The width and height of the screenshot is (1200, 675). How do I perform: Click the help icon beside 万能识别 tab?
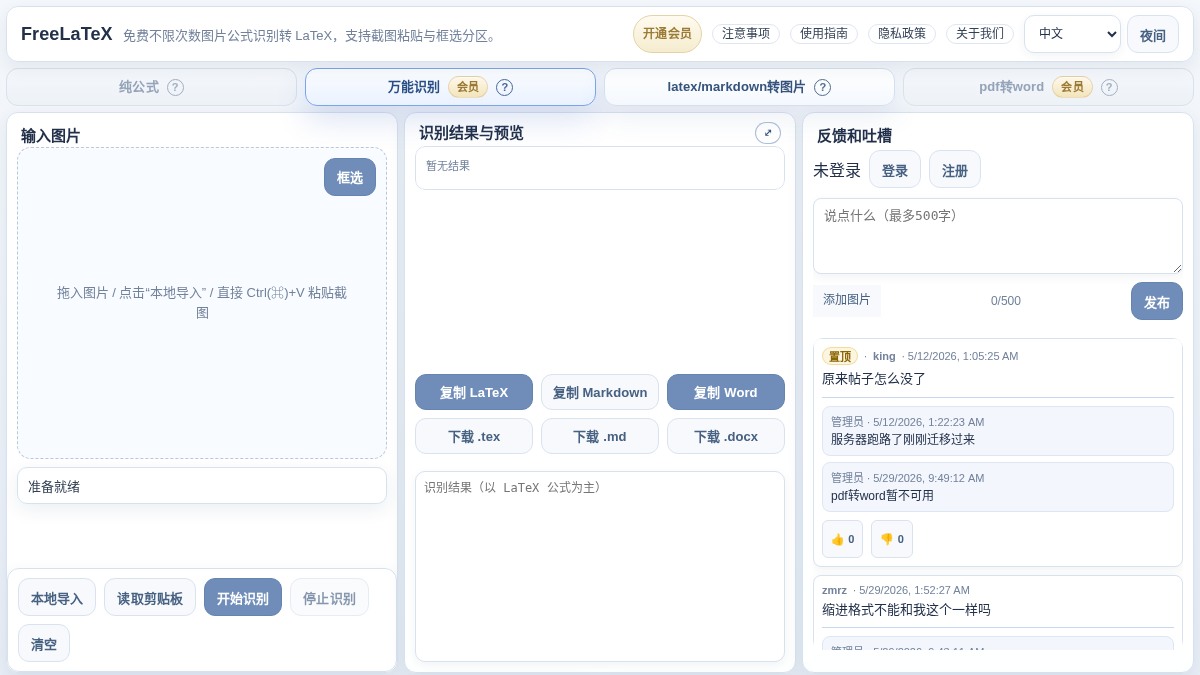click(x=504, y=87)
